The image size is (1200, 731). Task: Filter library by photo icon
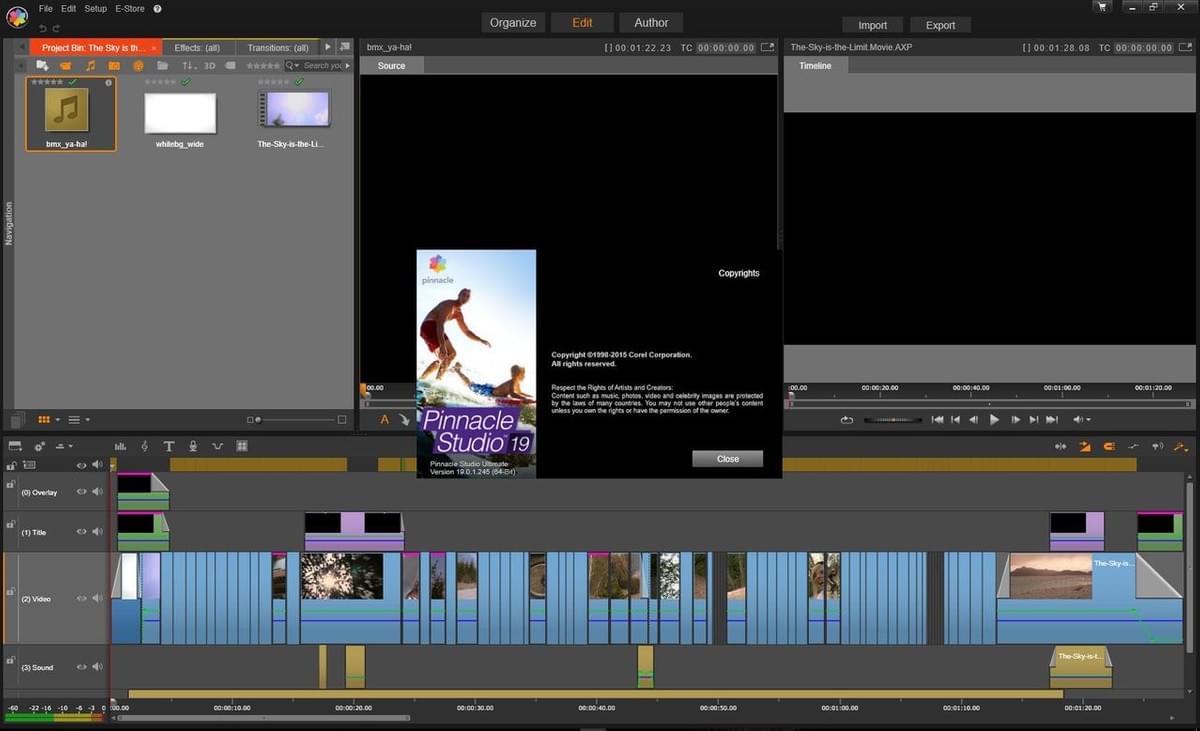114,66
